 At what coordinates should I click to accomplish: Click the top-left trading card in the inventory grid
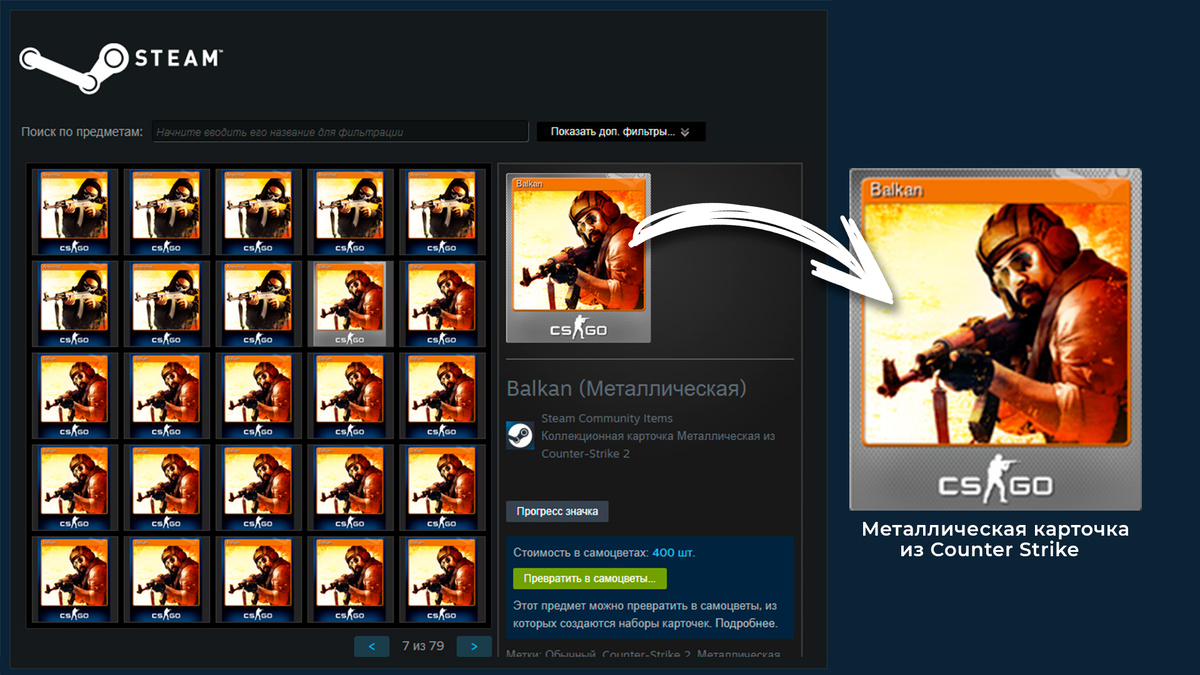tap(75, 211)
